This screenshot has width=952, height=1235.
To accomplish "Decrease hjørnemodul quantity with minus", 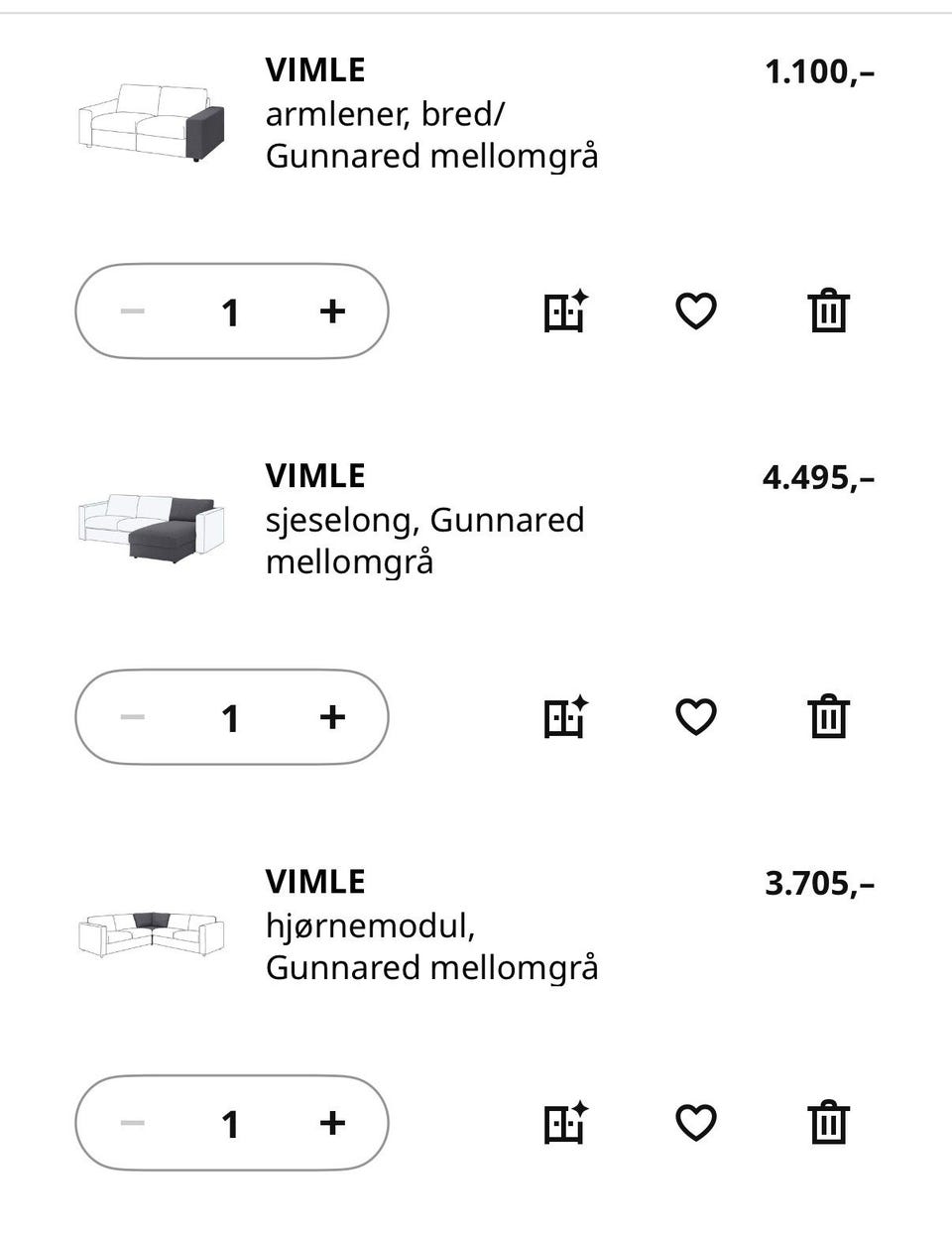I will pos(133,1123).
